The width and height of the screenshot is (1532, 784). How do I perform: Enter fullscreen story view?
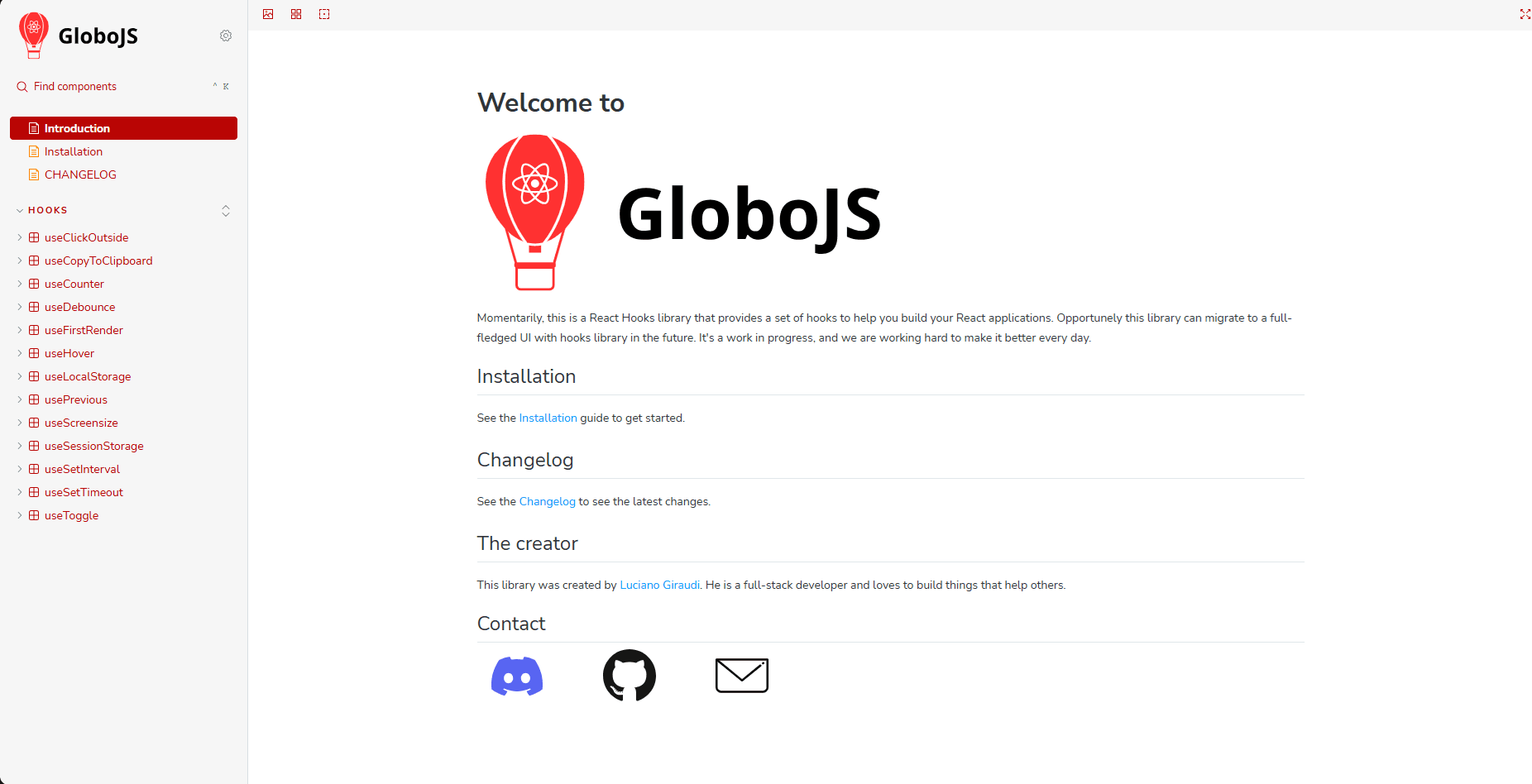(x=1525, y=14)
